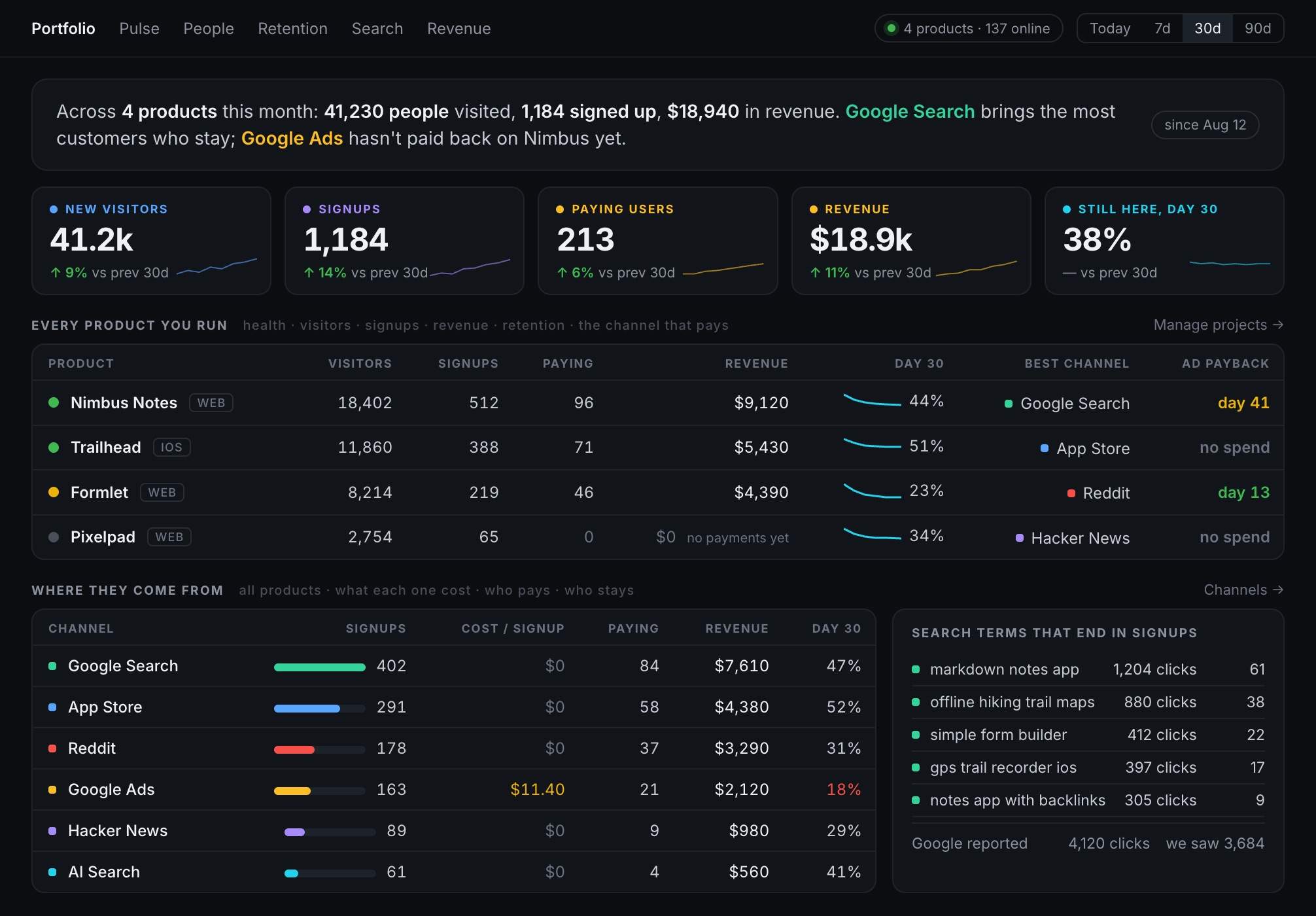Viewport: 1316px width, 916px height.
Task: Sort products by the Visitors column header
Action: point(360,364)
